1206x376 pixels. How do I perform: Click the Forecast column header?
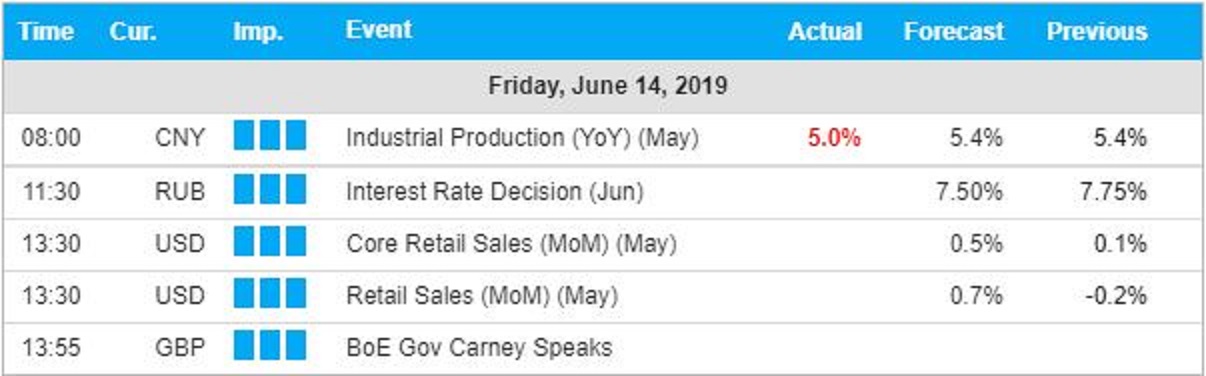[x=954, y=31]
